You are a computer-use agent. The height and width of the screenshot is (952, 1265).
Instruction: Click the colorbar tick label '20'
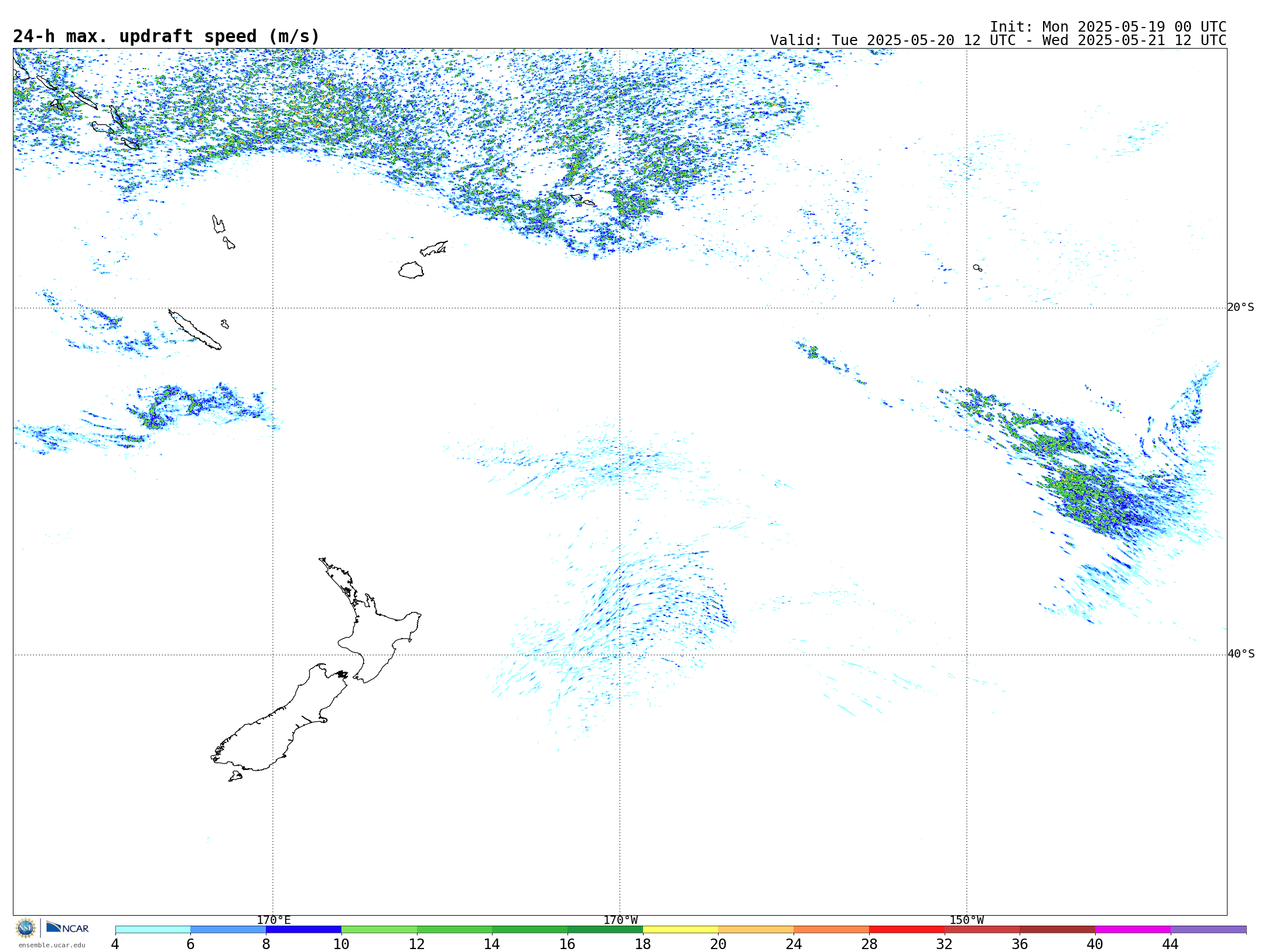click(x=719, y=944)
